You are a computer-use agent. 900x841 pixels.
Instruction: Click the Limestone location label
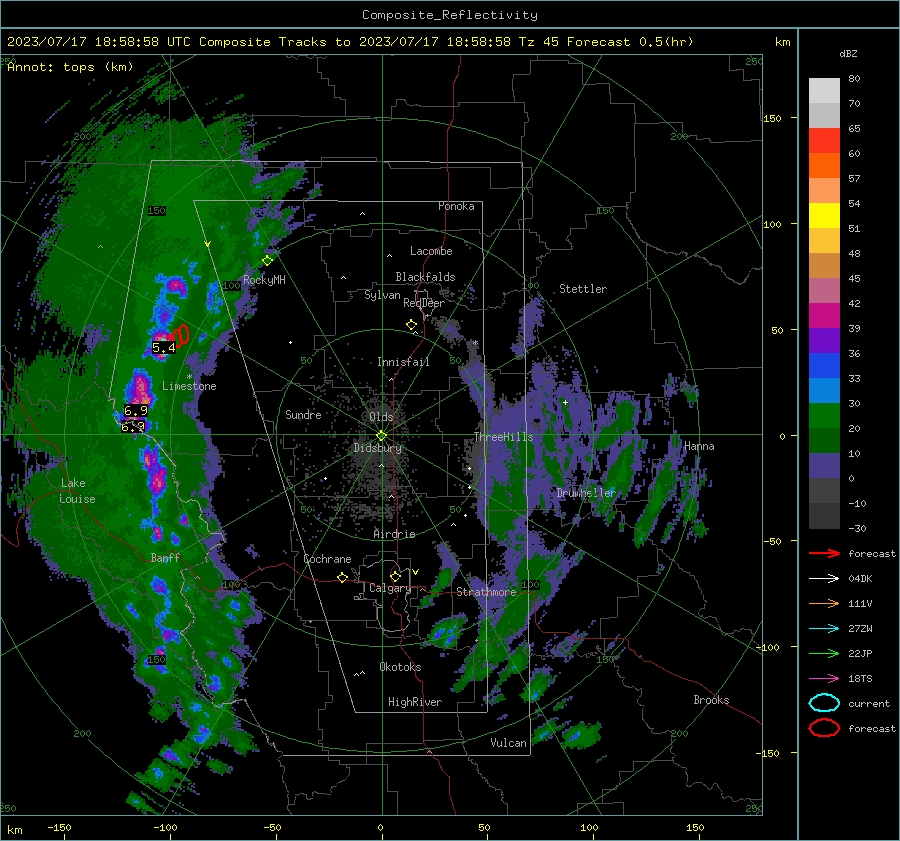[189, 386]
